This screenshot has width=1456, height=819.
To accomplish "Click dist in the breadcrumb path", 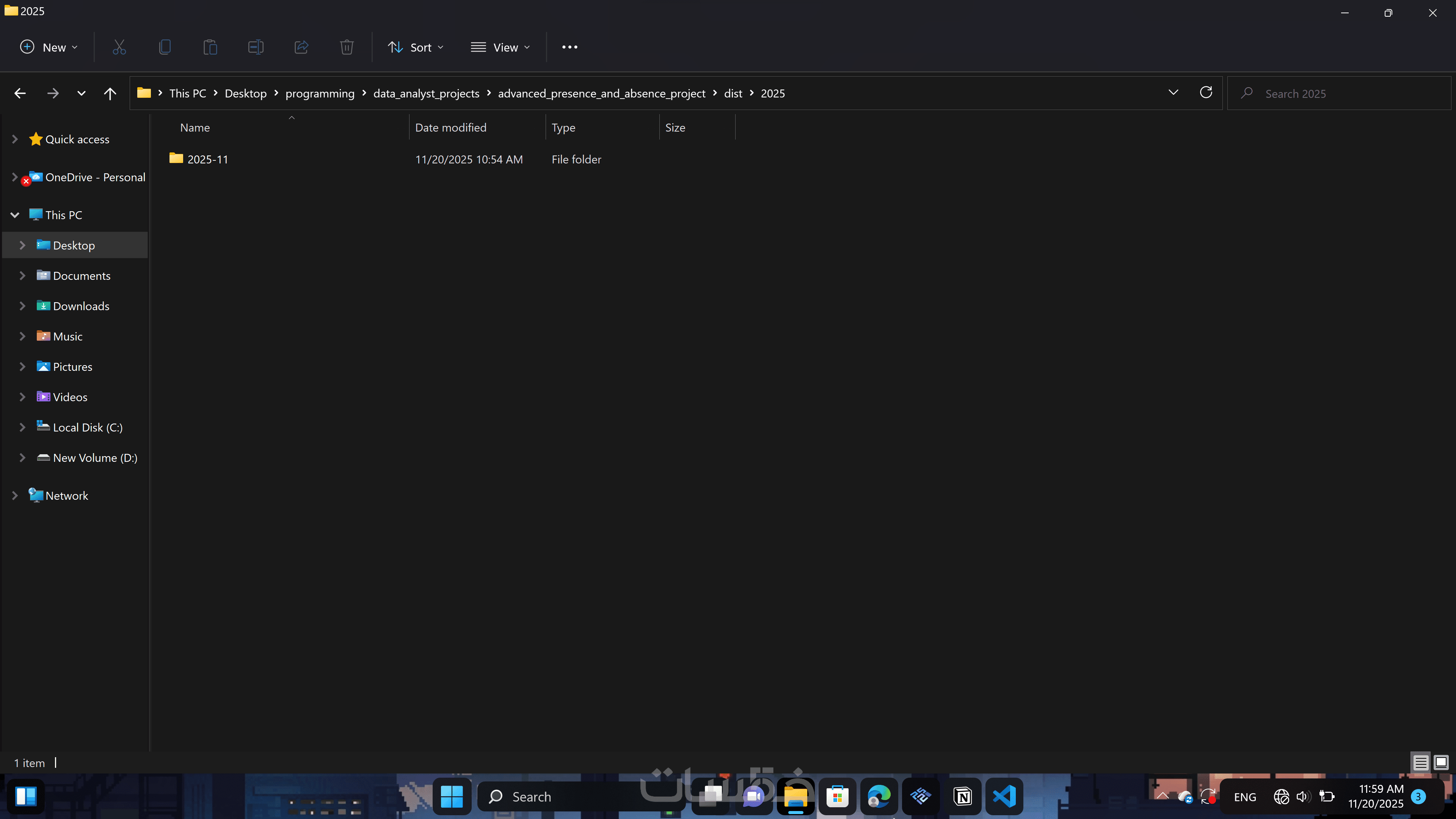I will point(733,93).
